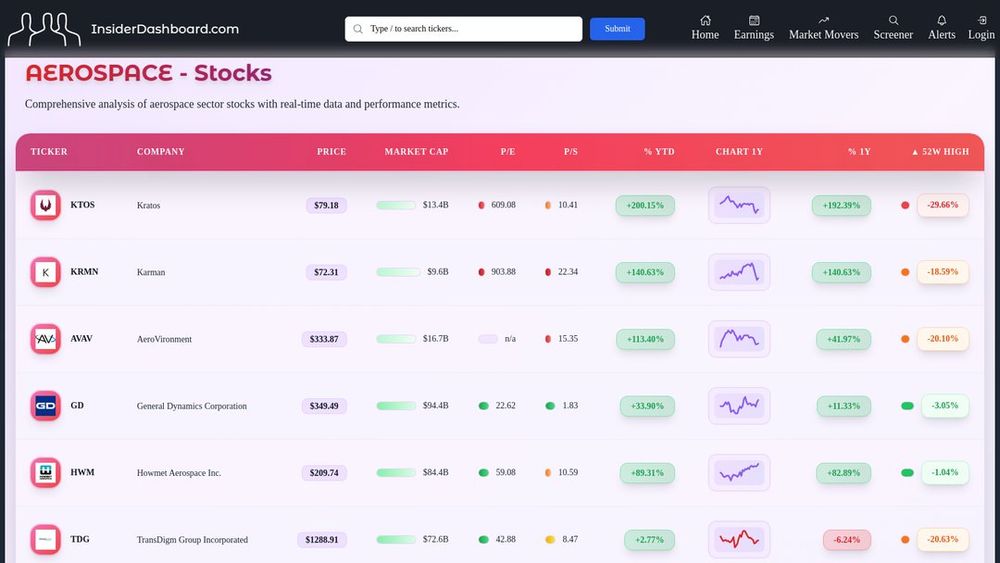The image size is (1000, 563).
Task: Open the KRMN one-year chart thumbnail
Action: tap(739, 272)
